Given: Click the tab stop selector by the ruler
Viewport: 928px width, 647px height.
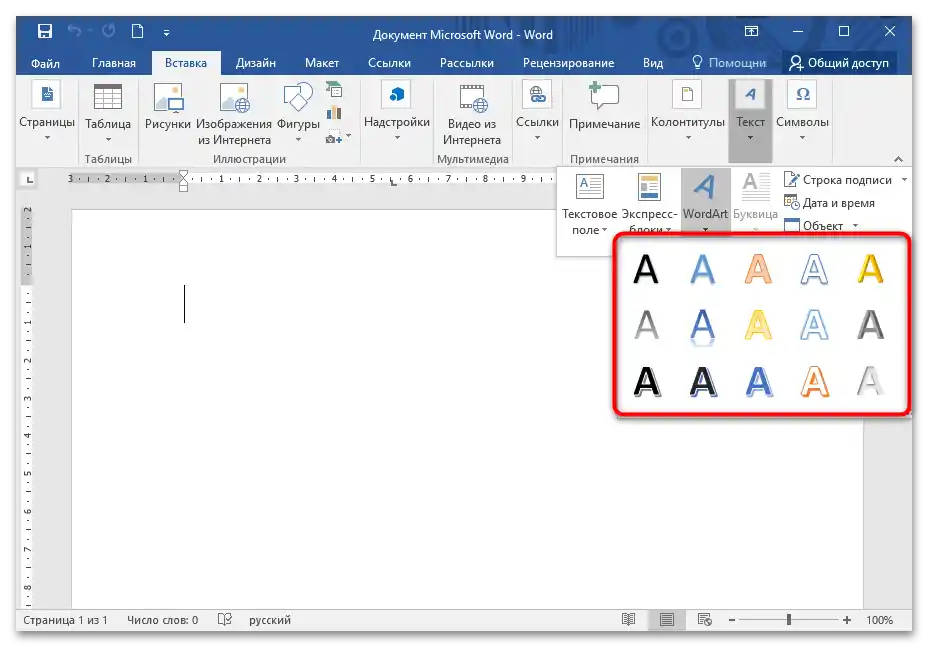Looking at the screenshot, I should point(29,179).
